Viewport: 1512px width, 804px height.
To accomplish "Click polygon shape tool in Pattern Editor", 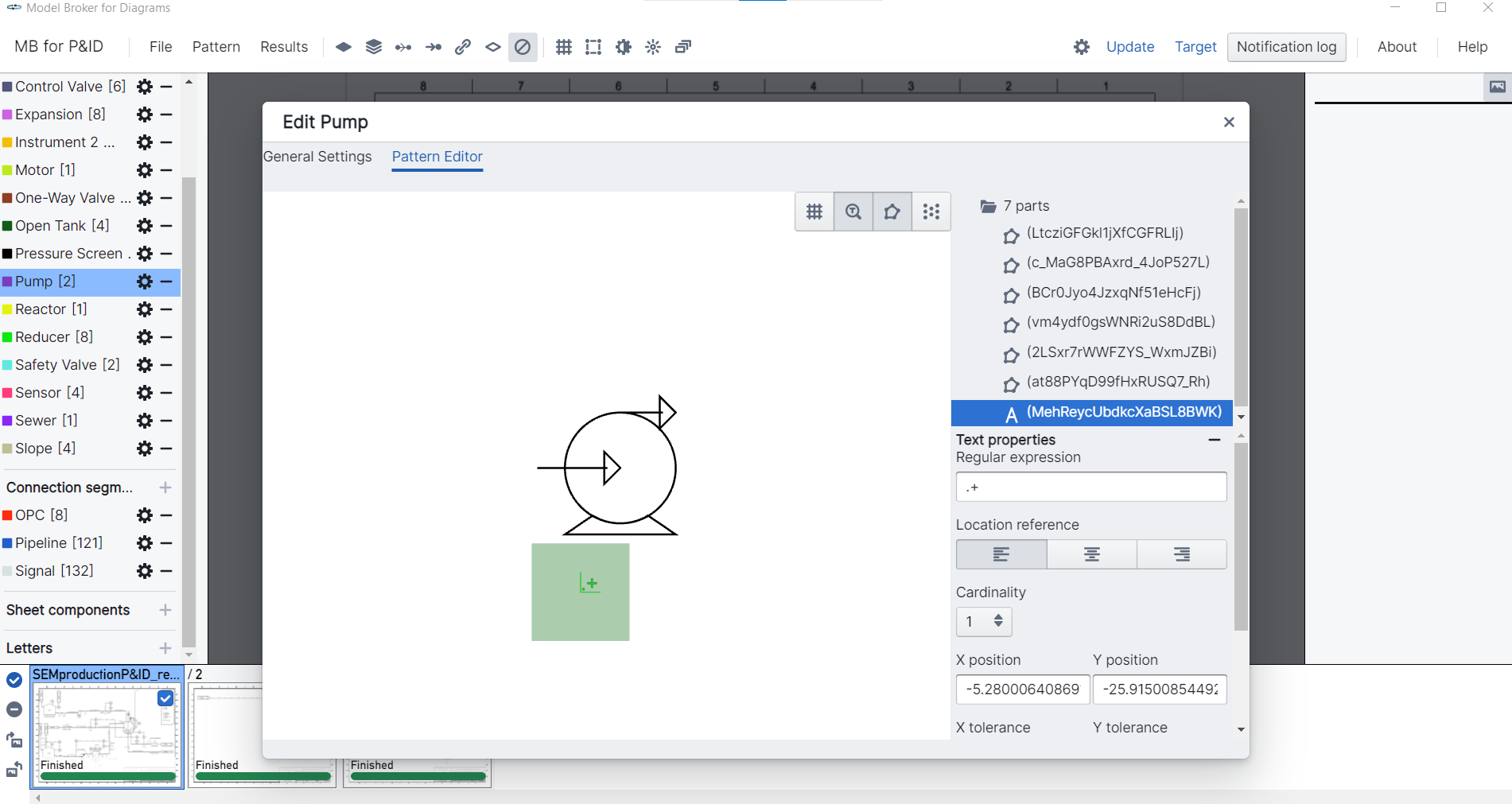I will [x=892, y=212].
